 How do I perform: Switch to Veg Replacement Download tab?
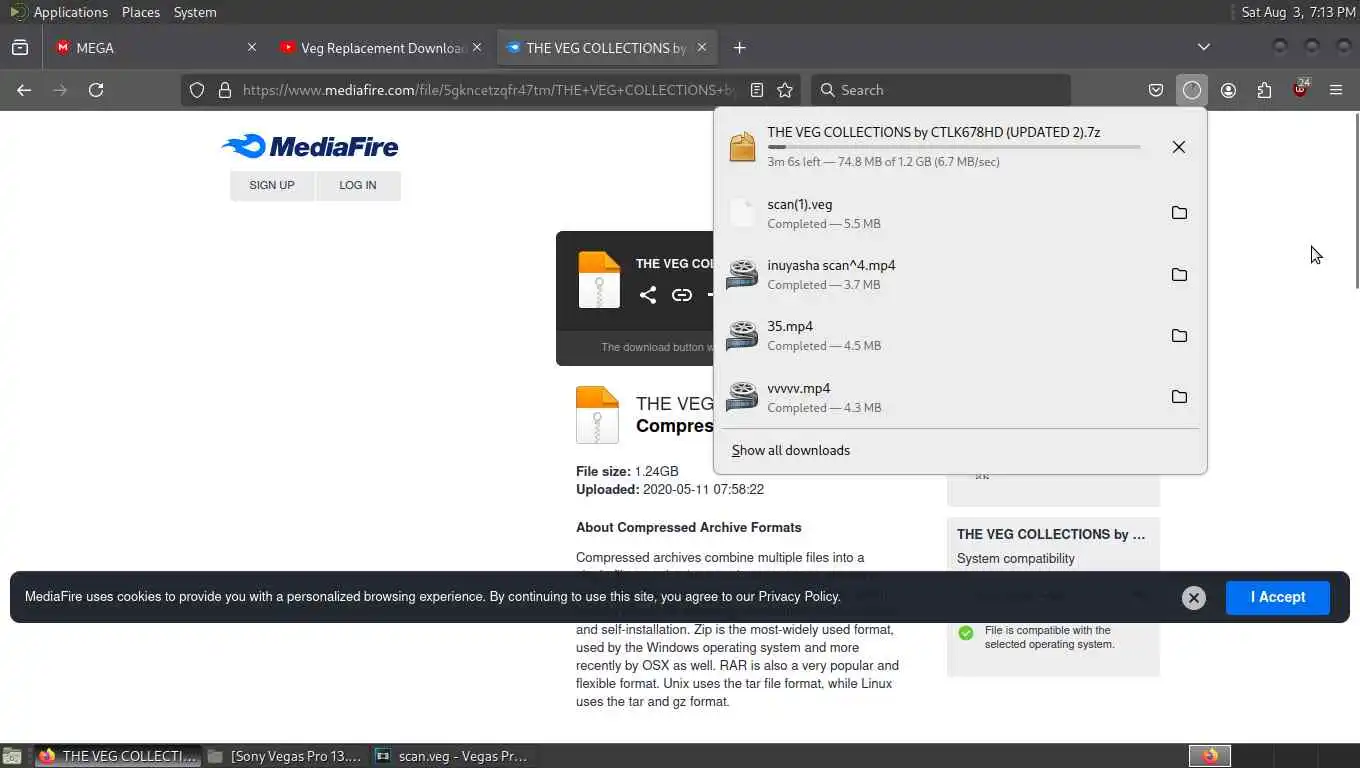click(381, 47)
